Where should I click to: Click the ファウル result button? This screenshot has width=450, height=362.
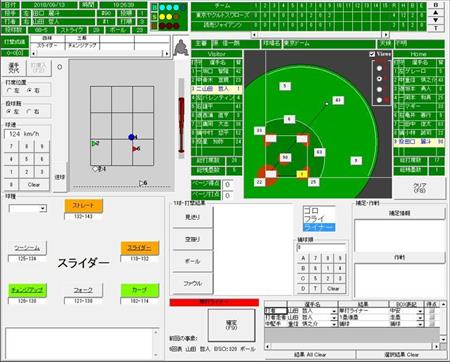click(x=192, y=283)
